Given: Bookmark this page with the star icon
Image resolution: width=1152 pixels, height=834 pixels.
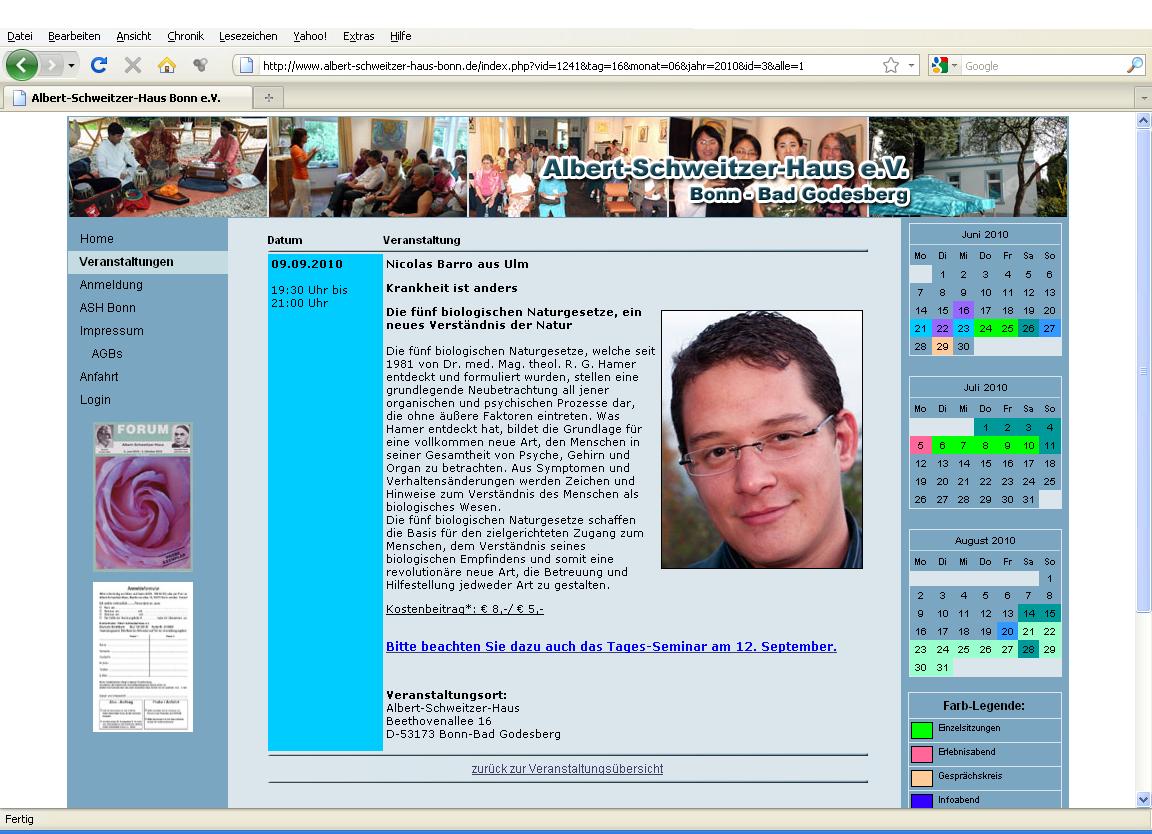Looking at the screenshot, I should pos(890,66).
